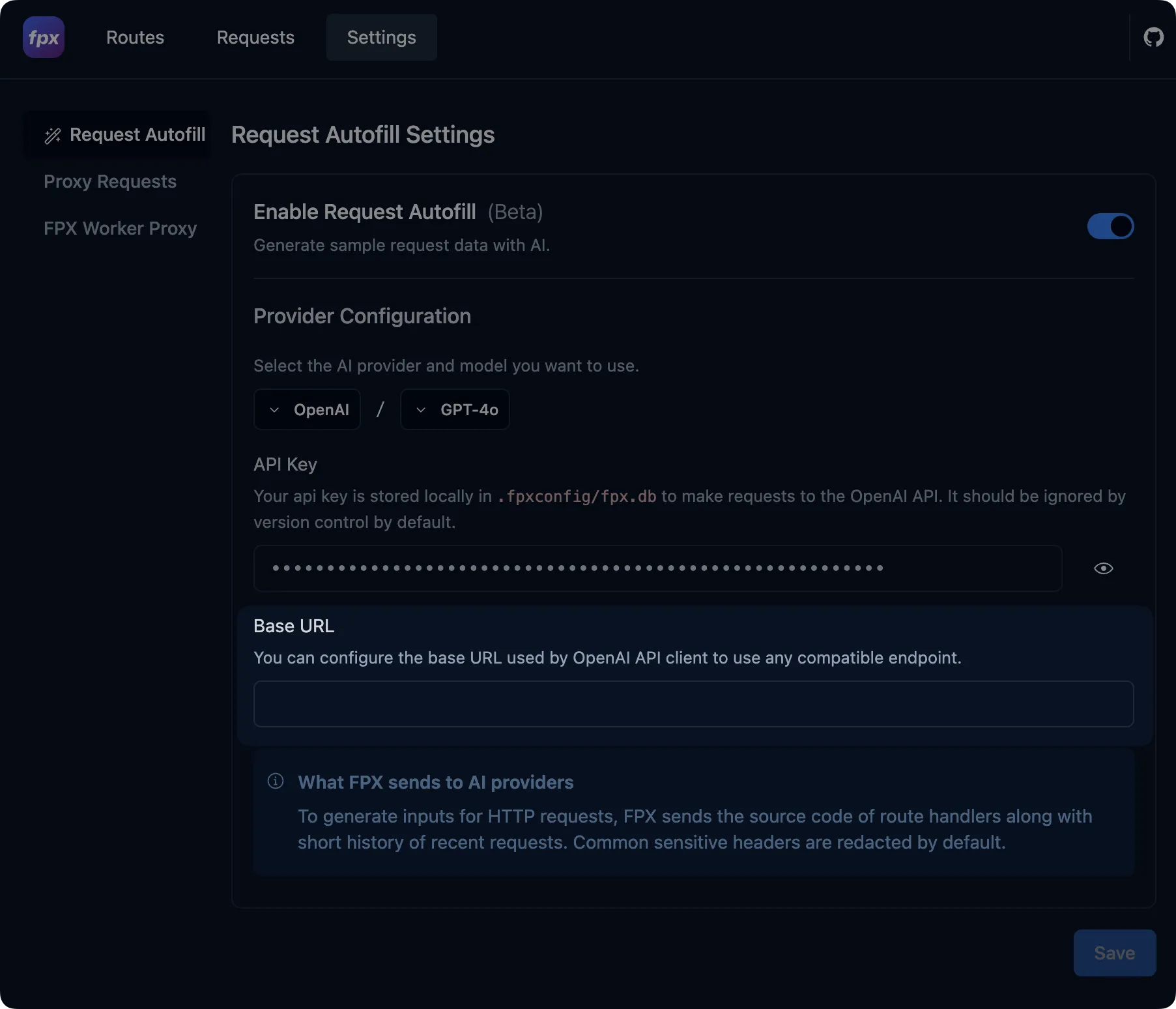
Task: Toggle Enable Request Autofill switch
Action: 1110,226
